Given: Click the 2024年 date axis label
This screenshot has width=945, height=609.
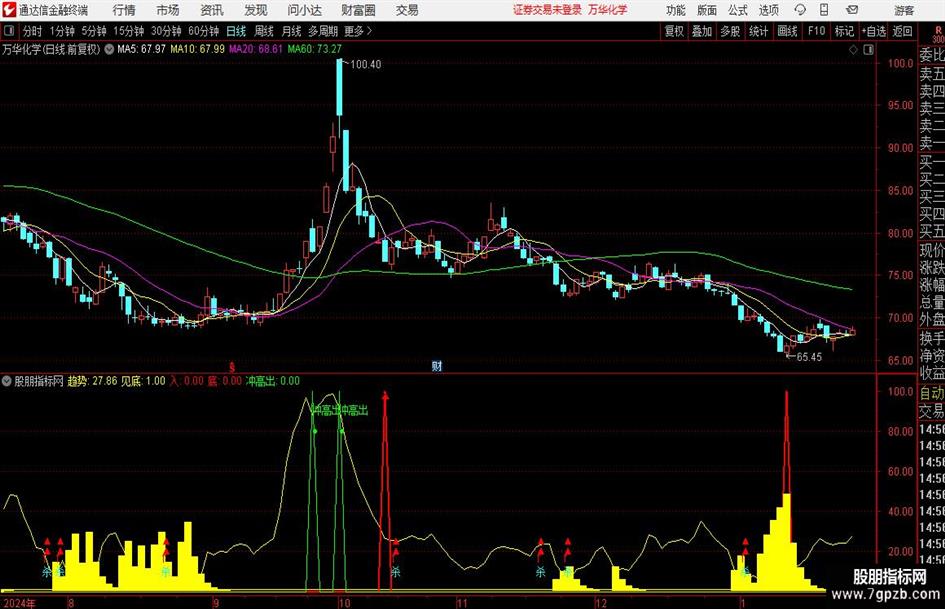Looking at the screenshot, I should (x=19, y=603).
